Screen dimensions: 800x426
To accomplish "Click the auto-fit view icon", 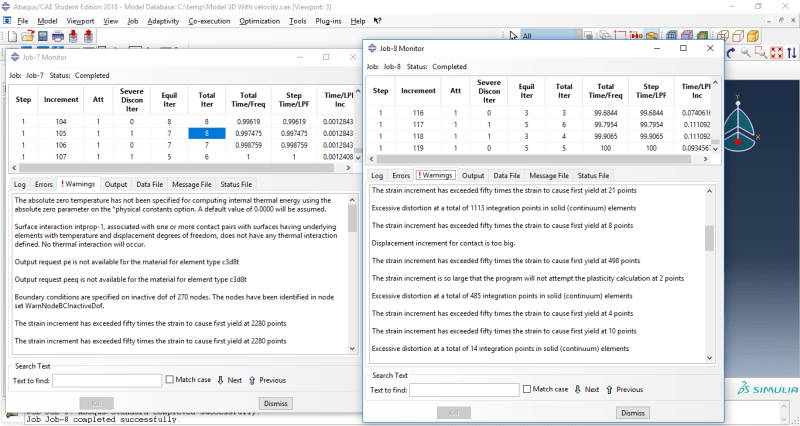I will click(777, 52).
